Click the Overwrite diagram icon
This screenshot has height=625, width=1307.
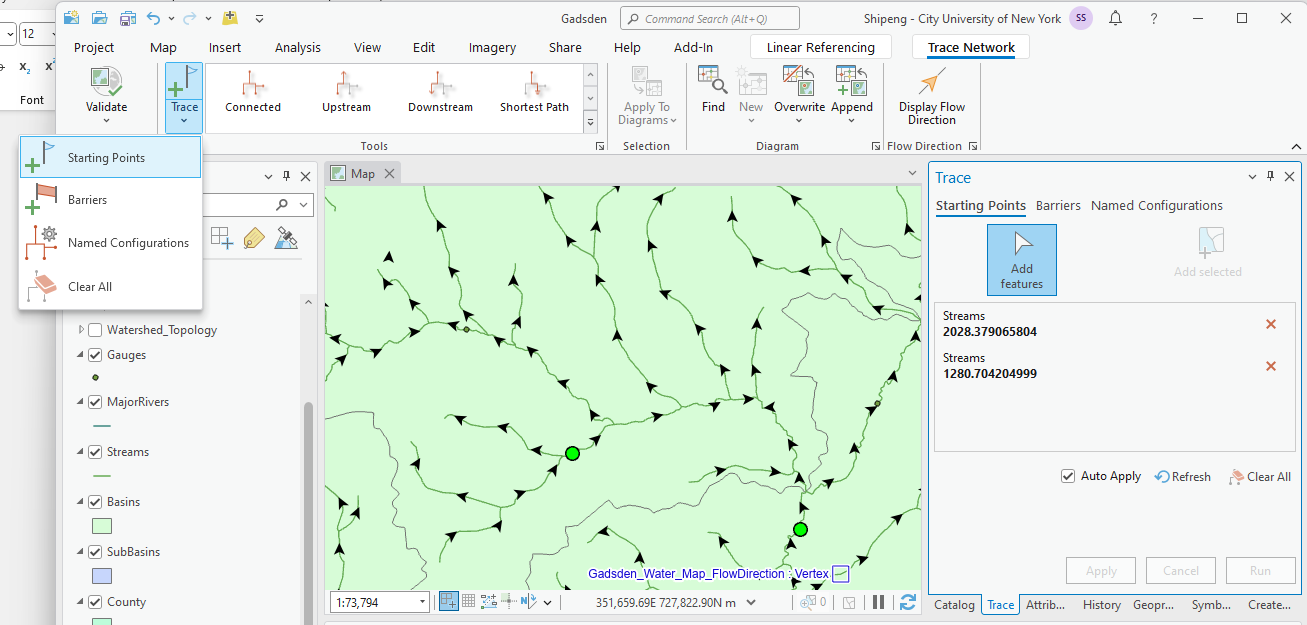(x=799, y=82)
